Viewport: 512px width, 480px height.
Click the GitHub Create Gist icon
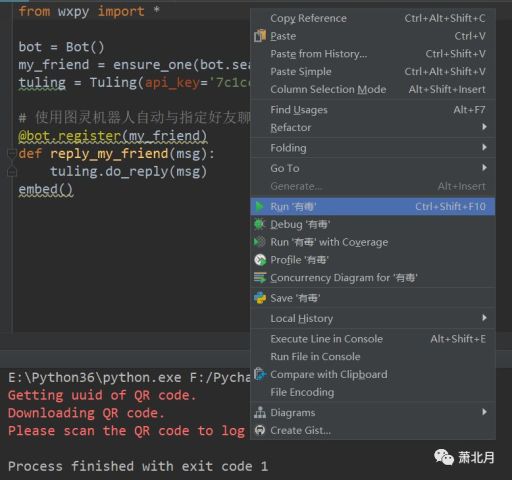point(260,430)
